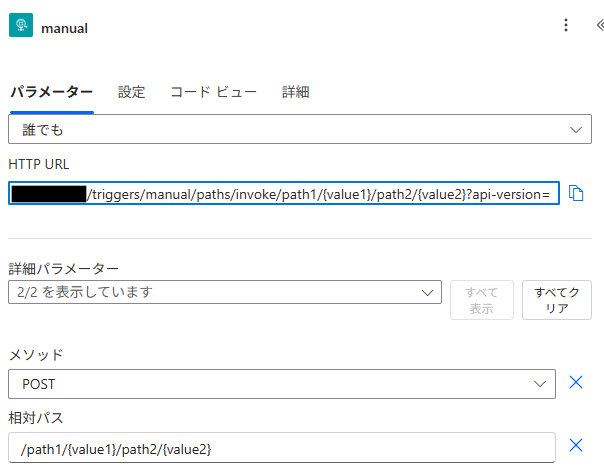Switch to the パラメーター tab
604x470 pixels.
(x=52, y=92)
